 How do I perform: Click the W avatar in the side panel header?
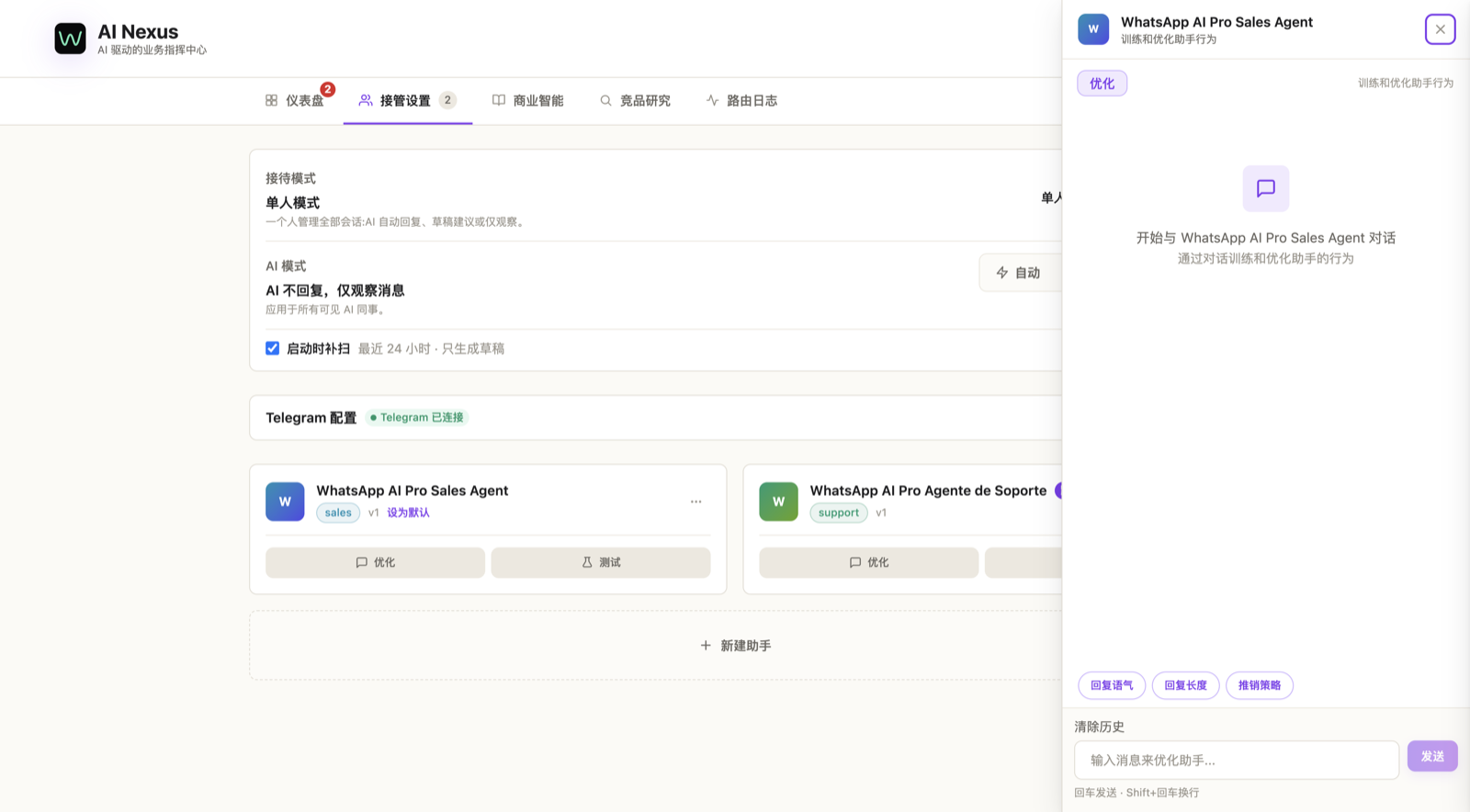point(1093,29)
